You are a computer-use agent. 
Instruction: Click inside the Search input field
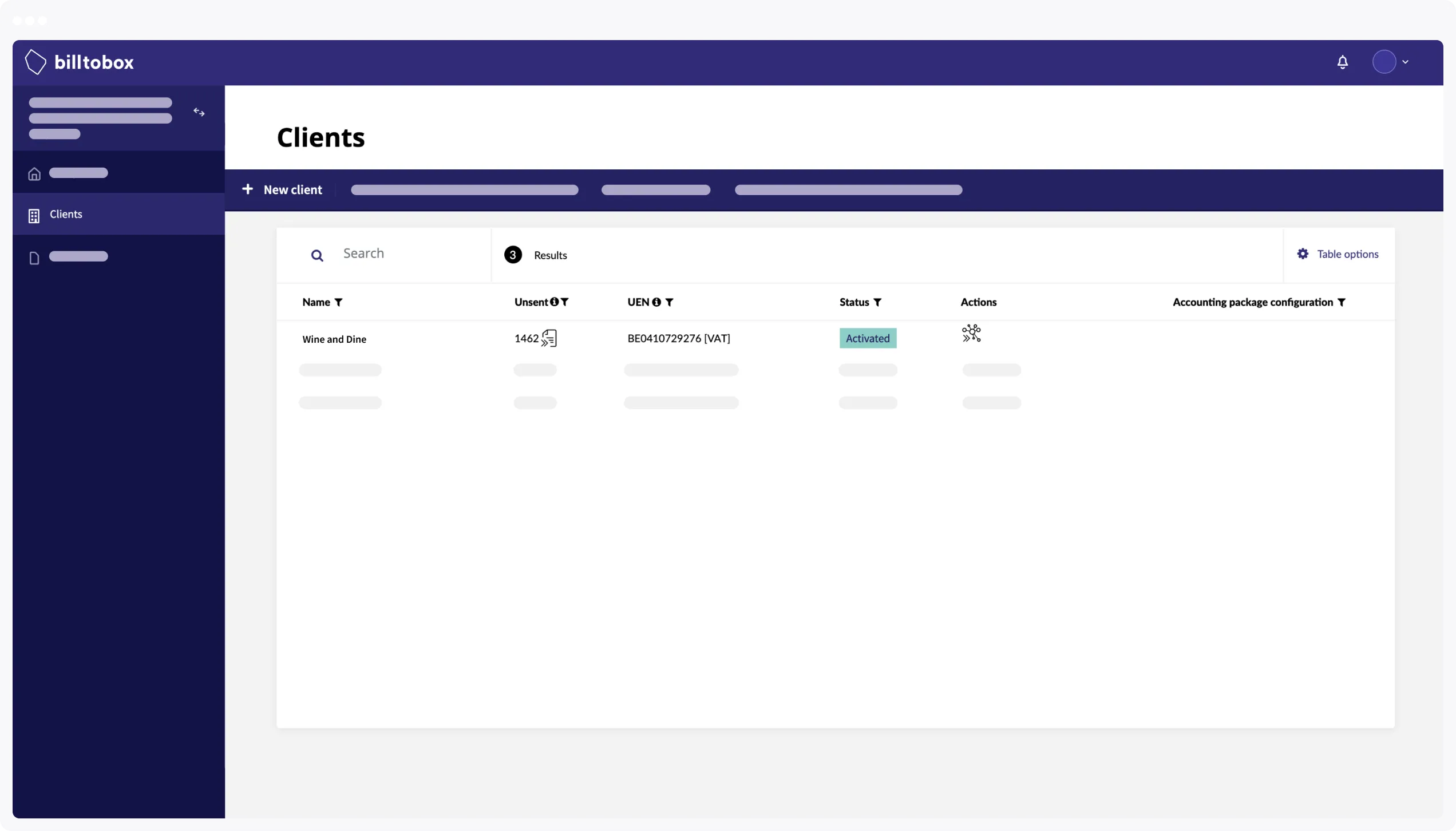pos(401,254)
